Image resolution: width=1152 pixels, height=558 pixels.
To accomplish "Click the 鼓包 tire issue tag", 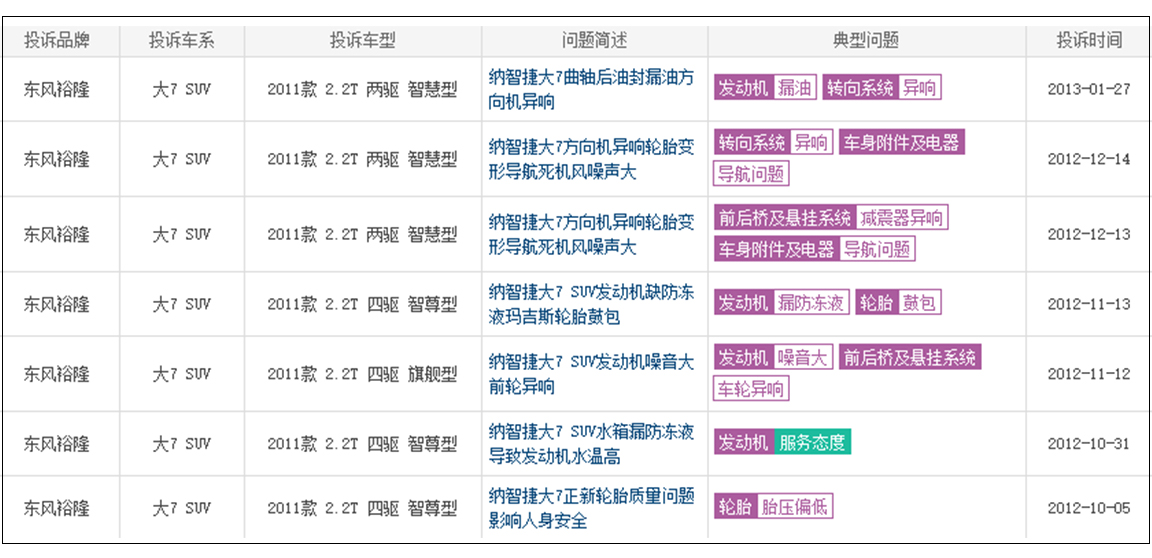I will (x=919, y=303).
